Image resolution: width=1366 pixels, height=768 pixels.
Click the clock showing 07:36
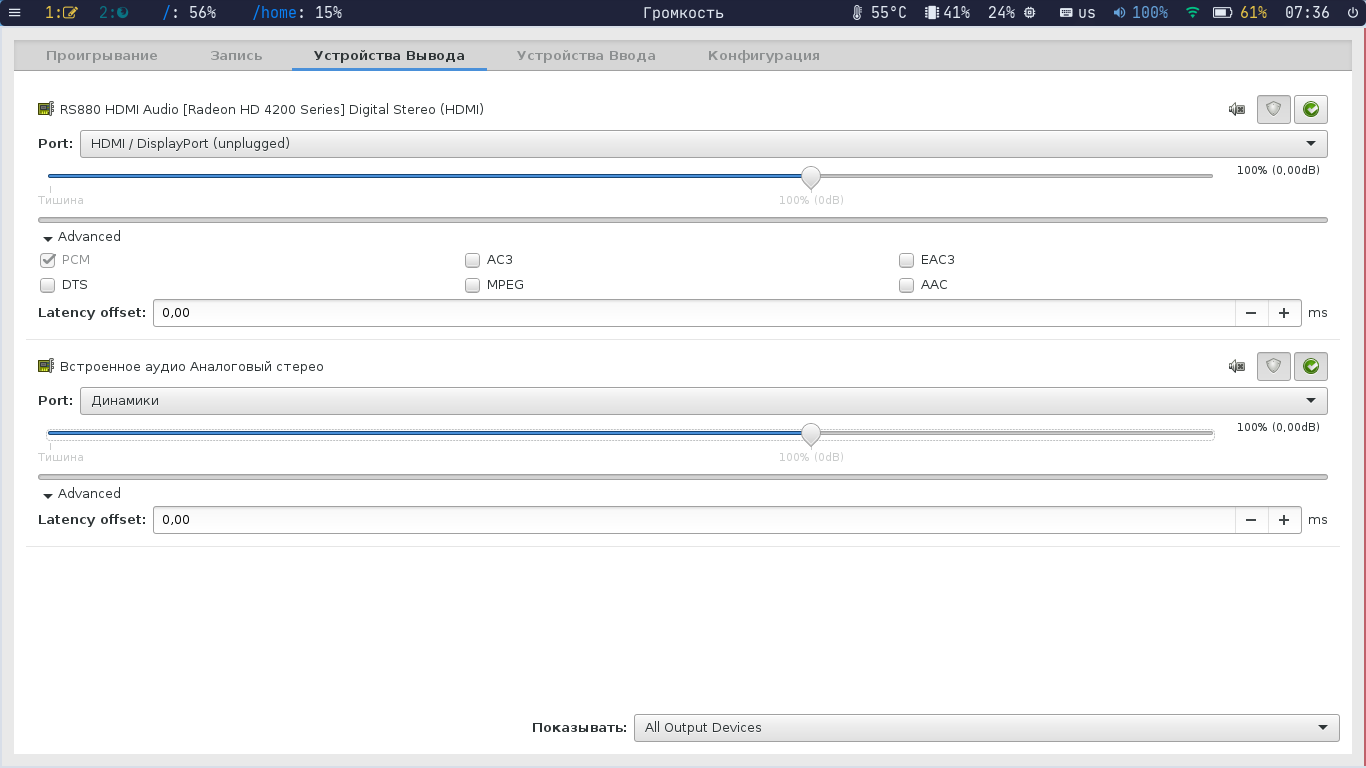1307,13
